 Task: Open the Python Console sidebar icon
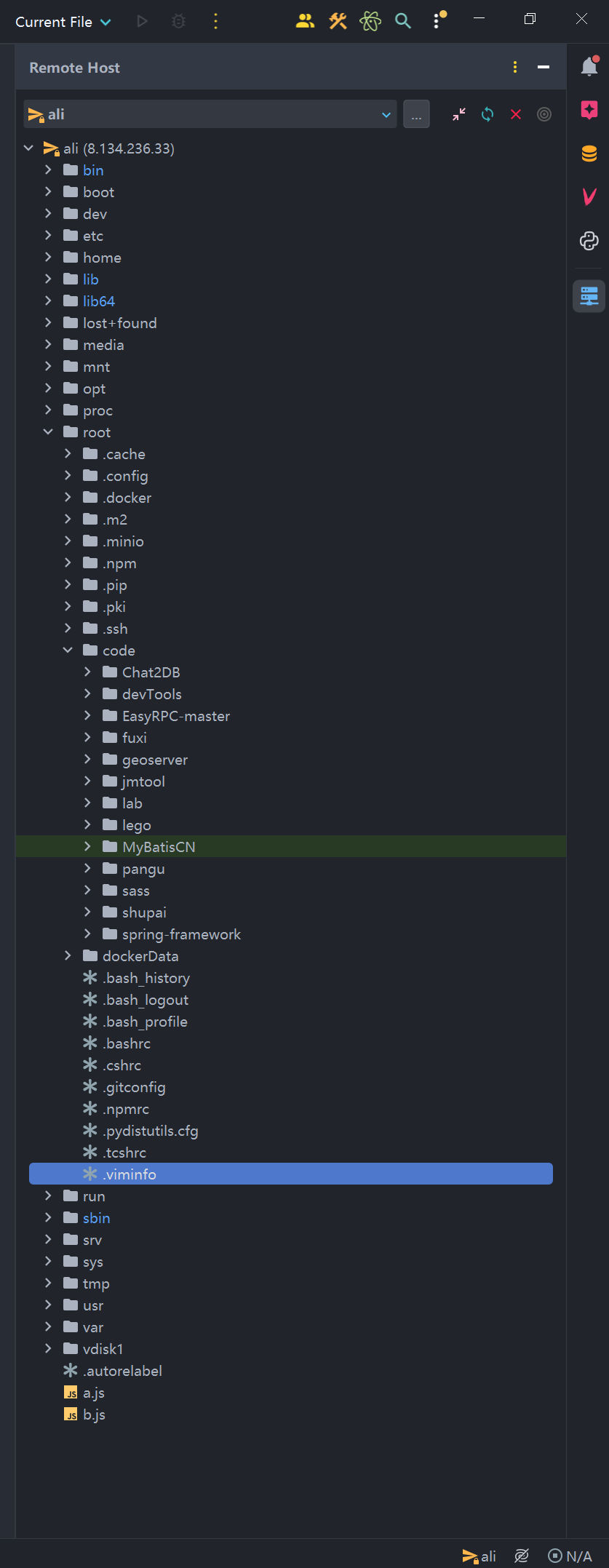pos(589,241)
